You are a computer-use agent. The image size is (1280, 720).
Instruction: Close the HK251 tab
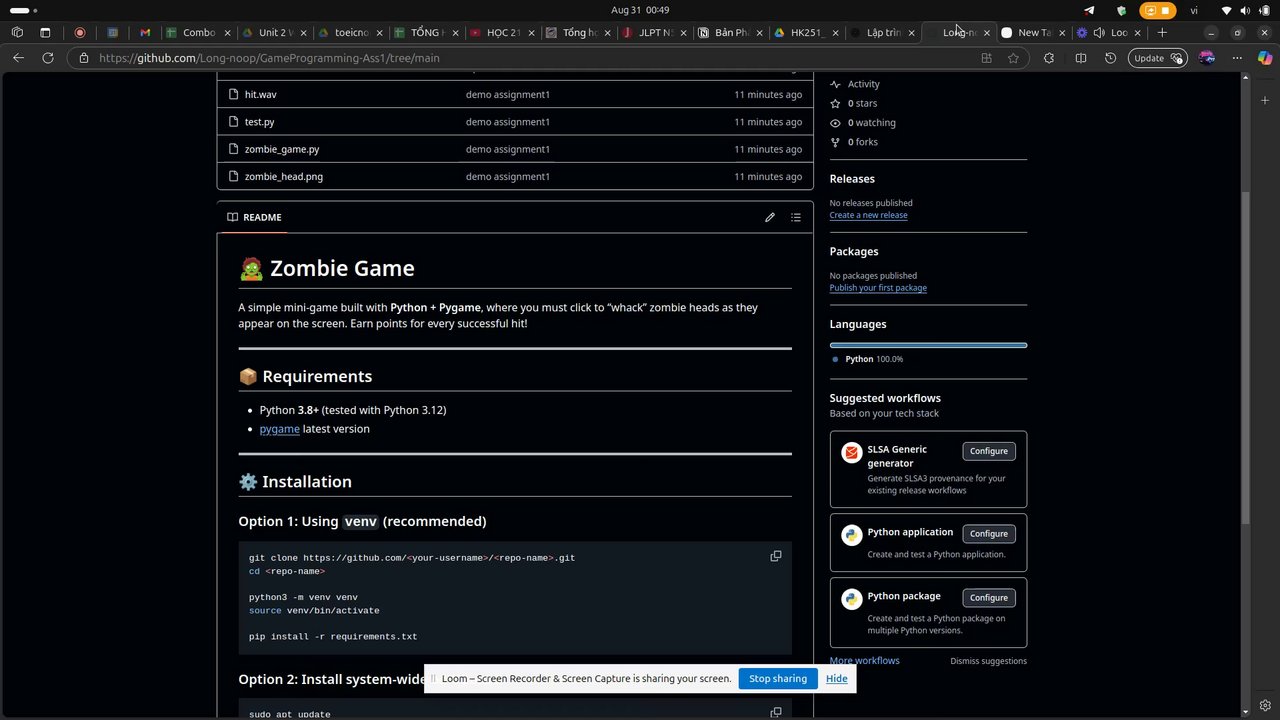click(835, 33)
